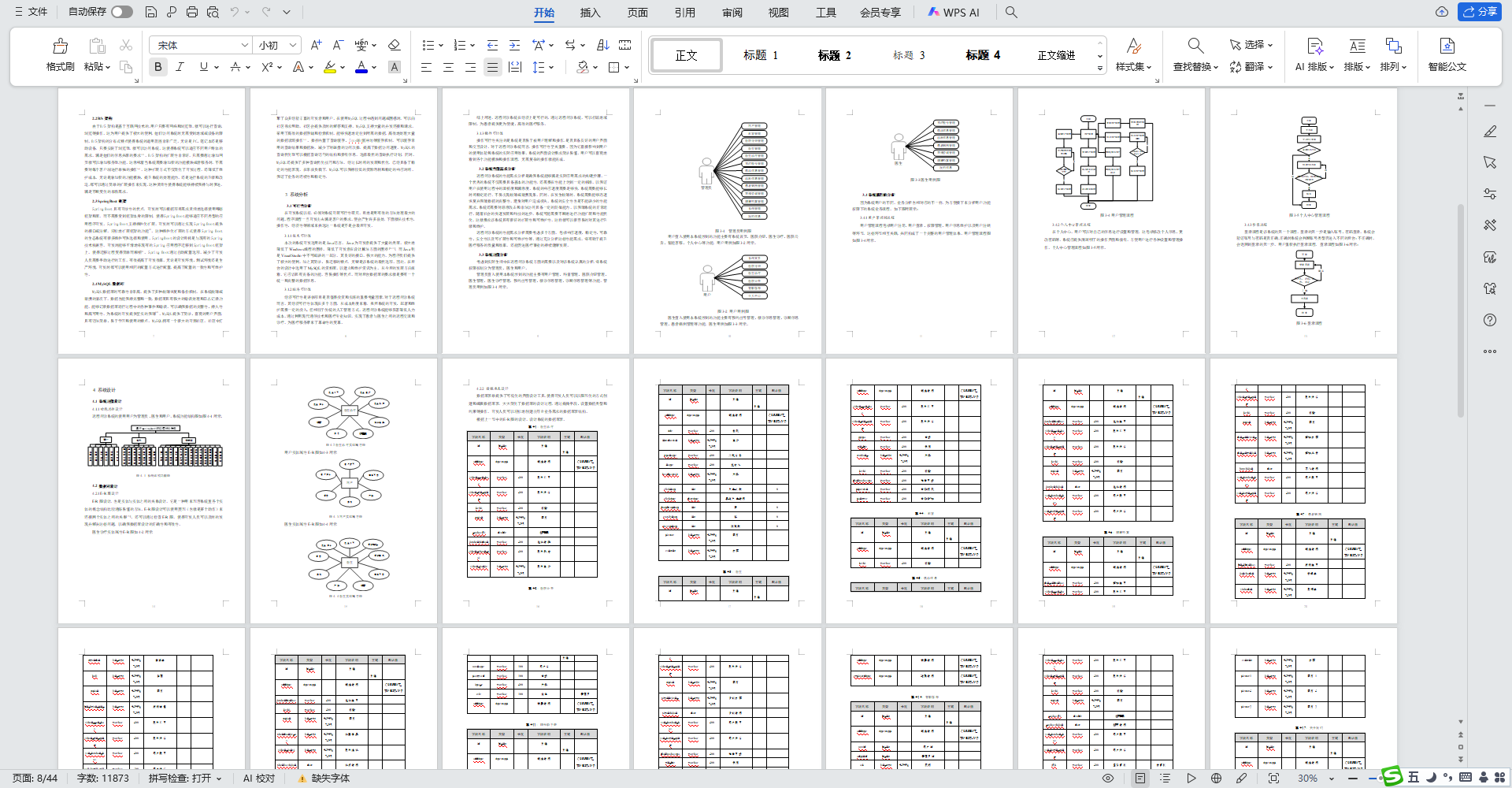The width and height of the screenshot is (1512, 788).
Task: Apply the 正文缩进 style
Action: pos(1056,55)
